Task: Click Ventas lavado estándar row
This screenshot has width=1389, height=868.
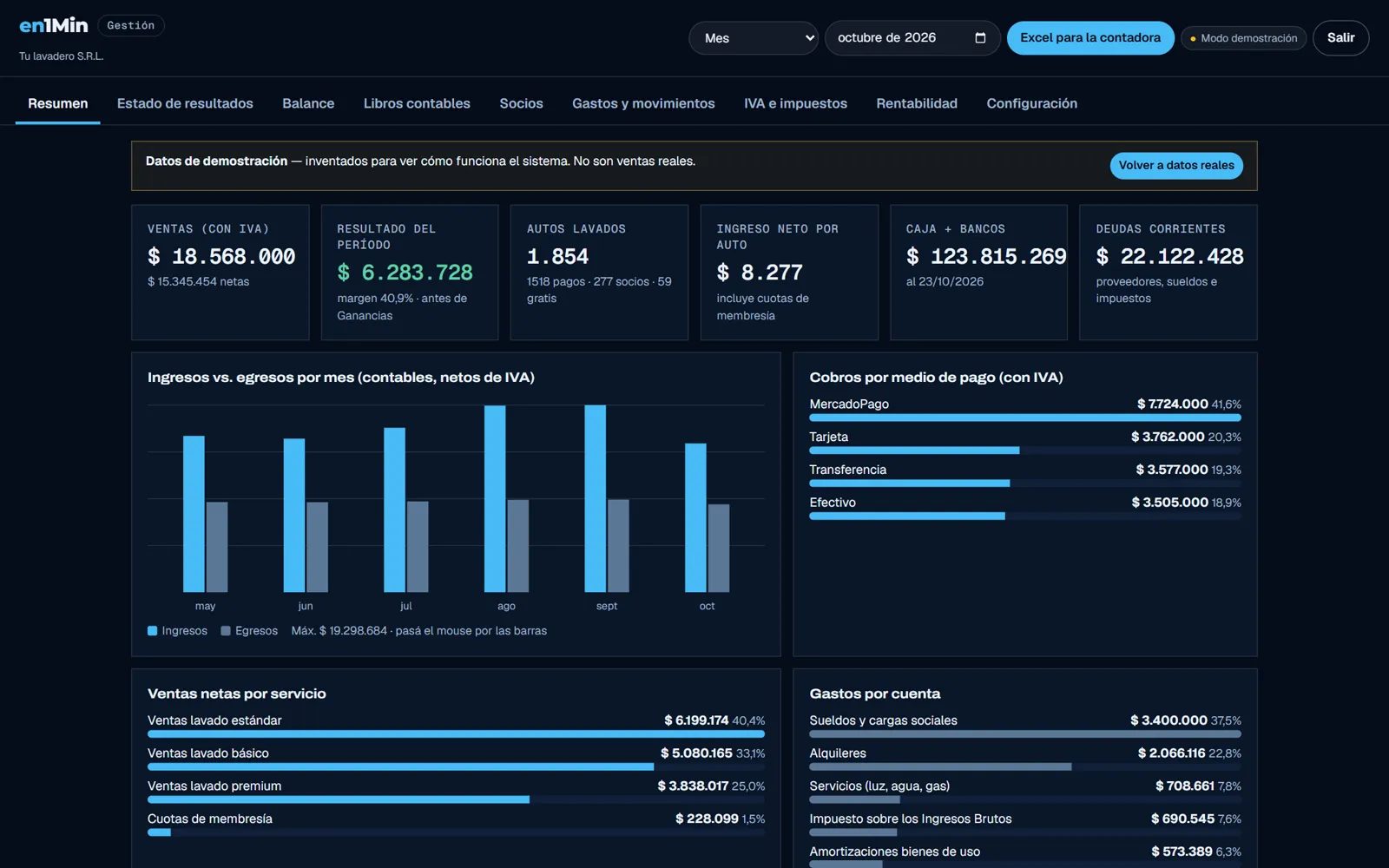Action: tap(457, 726)
